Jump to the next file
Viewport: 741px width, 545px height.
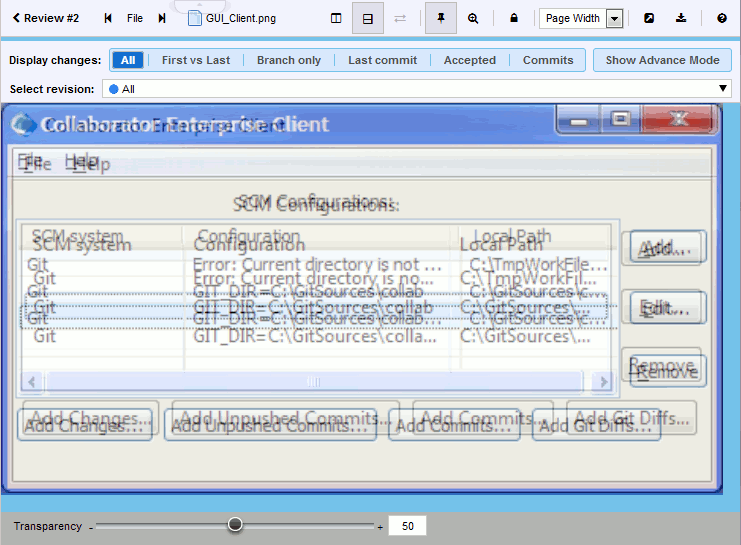162,18
